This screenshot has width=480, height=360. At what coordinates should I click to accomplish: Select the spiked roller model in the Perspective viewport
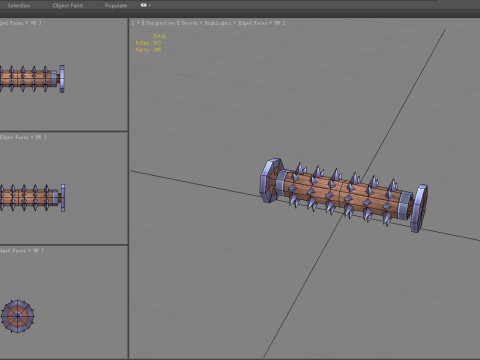point(344,195)
